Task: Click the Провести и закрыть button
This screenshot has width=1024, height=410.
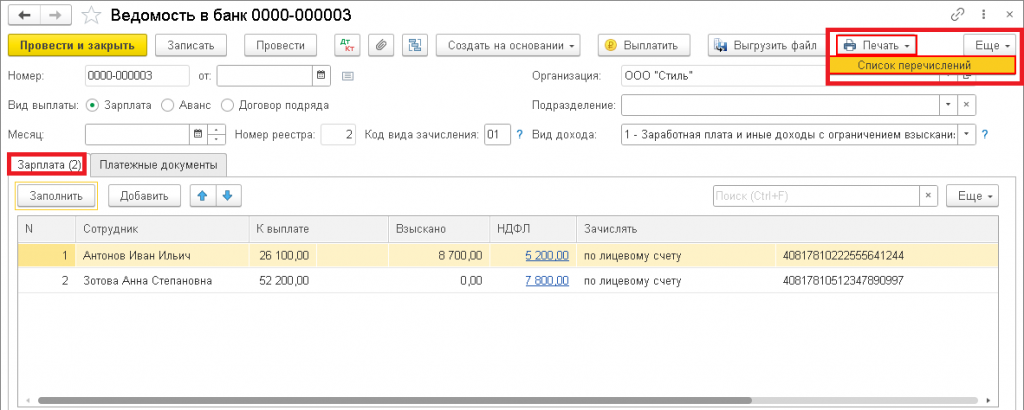Action: [78, 45]
